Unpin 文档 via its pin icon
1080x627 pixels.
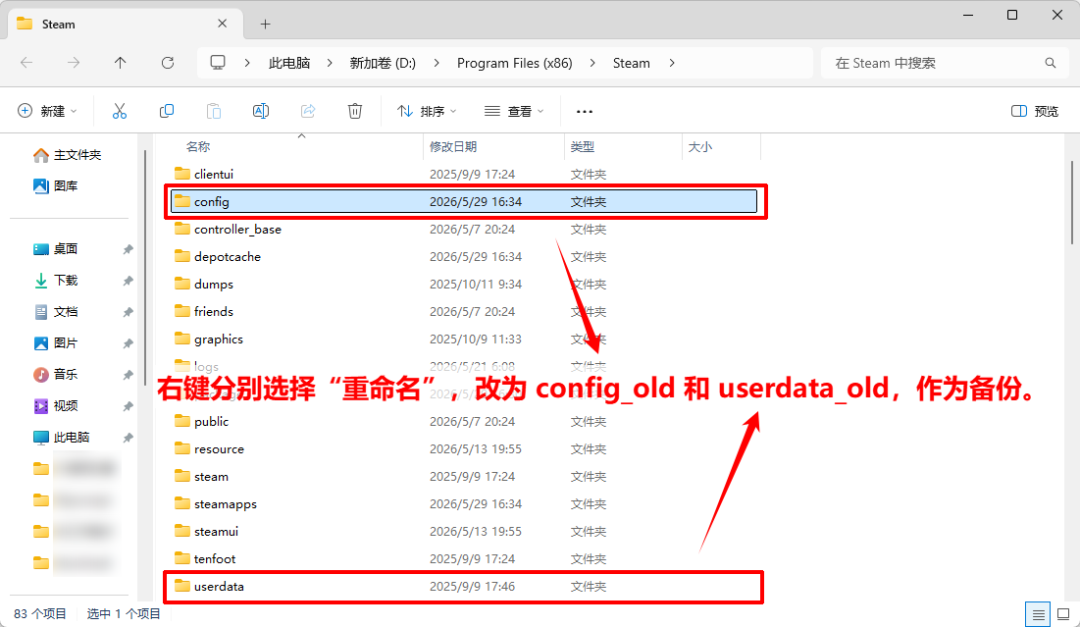coord(128,312)
